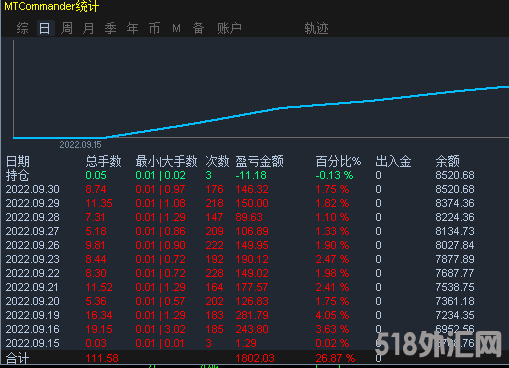Select the M tab
Screen dimensions: 509x368
click(x=176, y=28)
